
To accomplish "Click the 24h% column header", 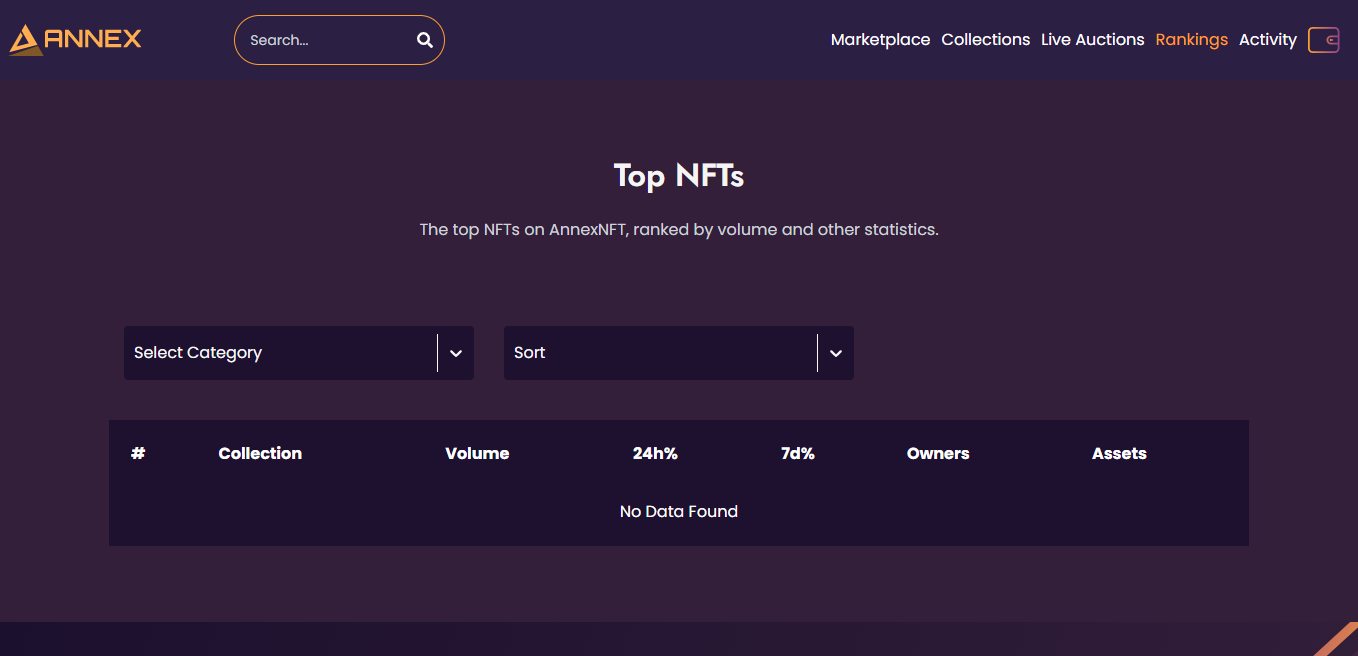I will click(x=655, y=454).
